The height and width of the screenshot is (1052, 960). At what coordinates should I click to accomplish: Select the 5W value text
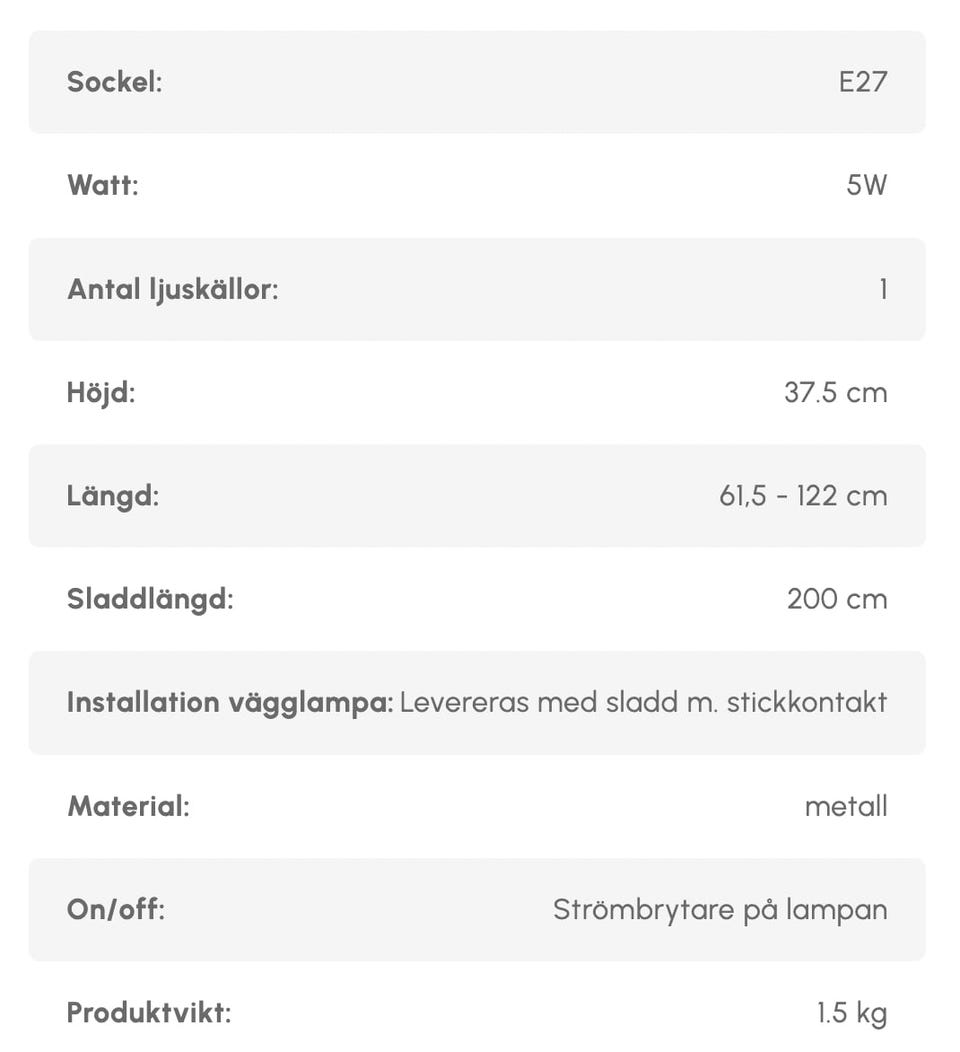point(866,185)
